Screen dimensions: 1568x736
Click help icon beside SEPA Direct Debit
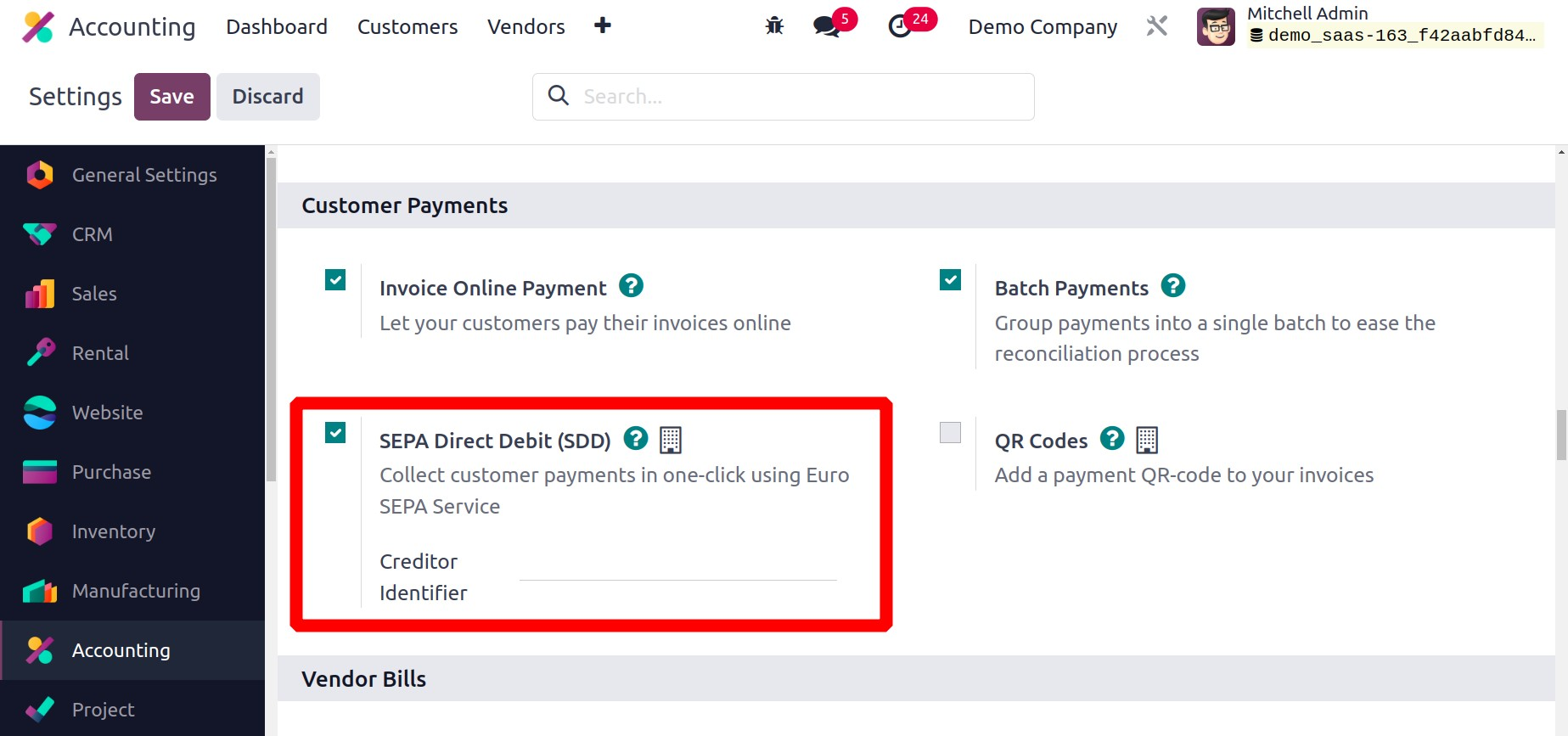coord(636,439)
